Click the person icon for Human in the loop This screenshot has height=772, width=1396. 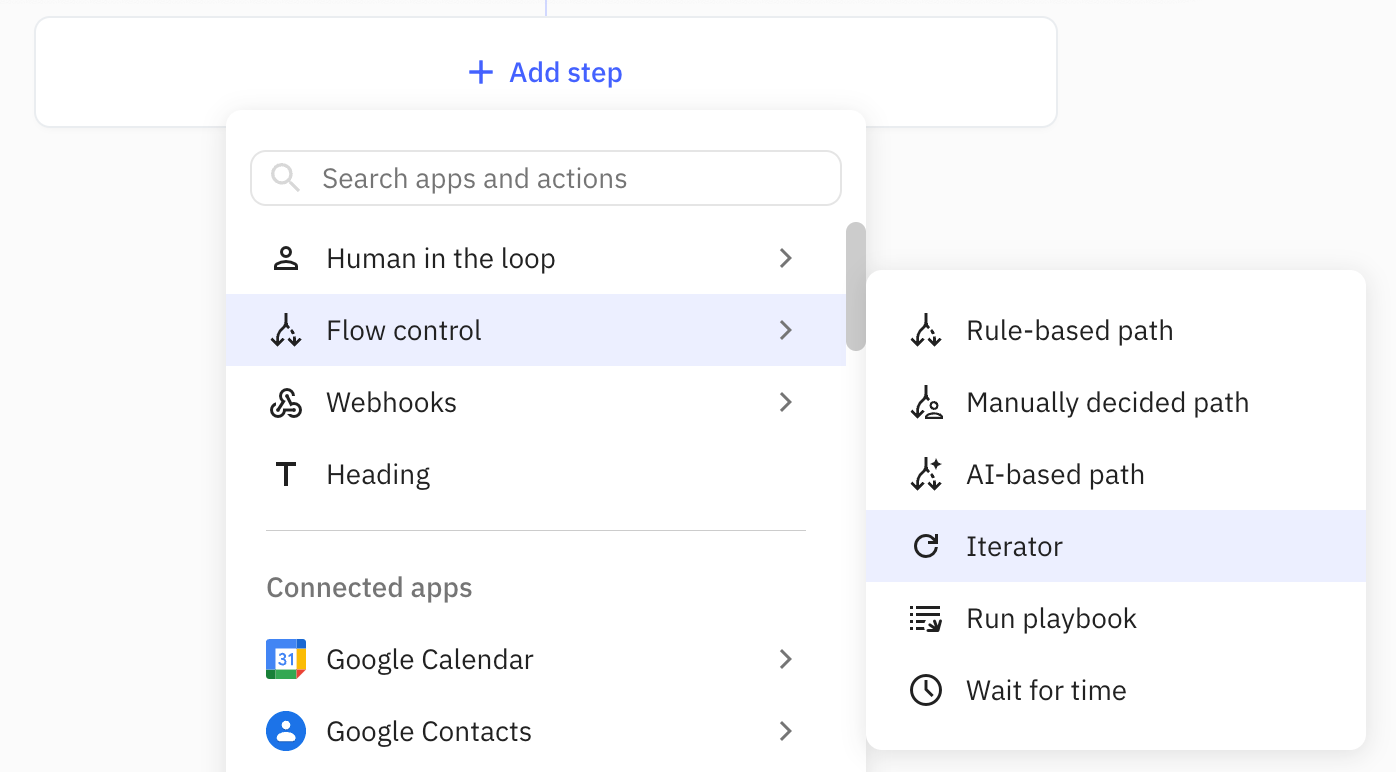(x=286, y=259)
